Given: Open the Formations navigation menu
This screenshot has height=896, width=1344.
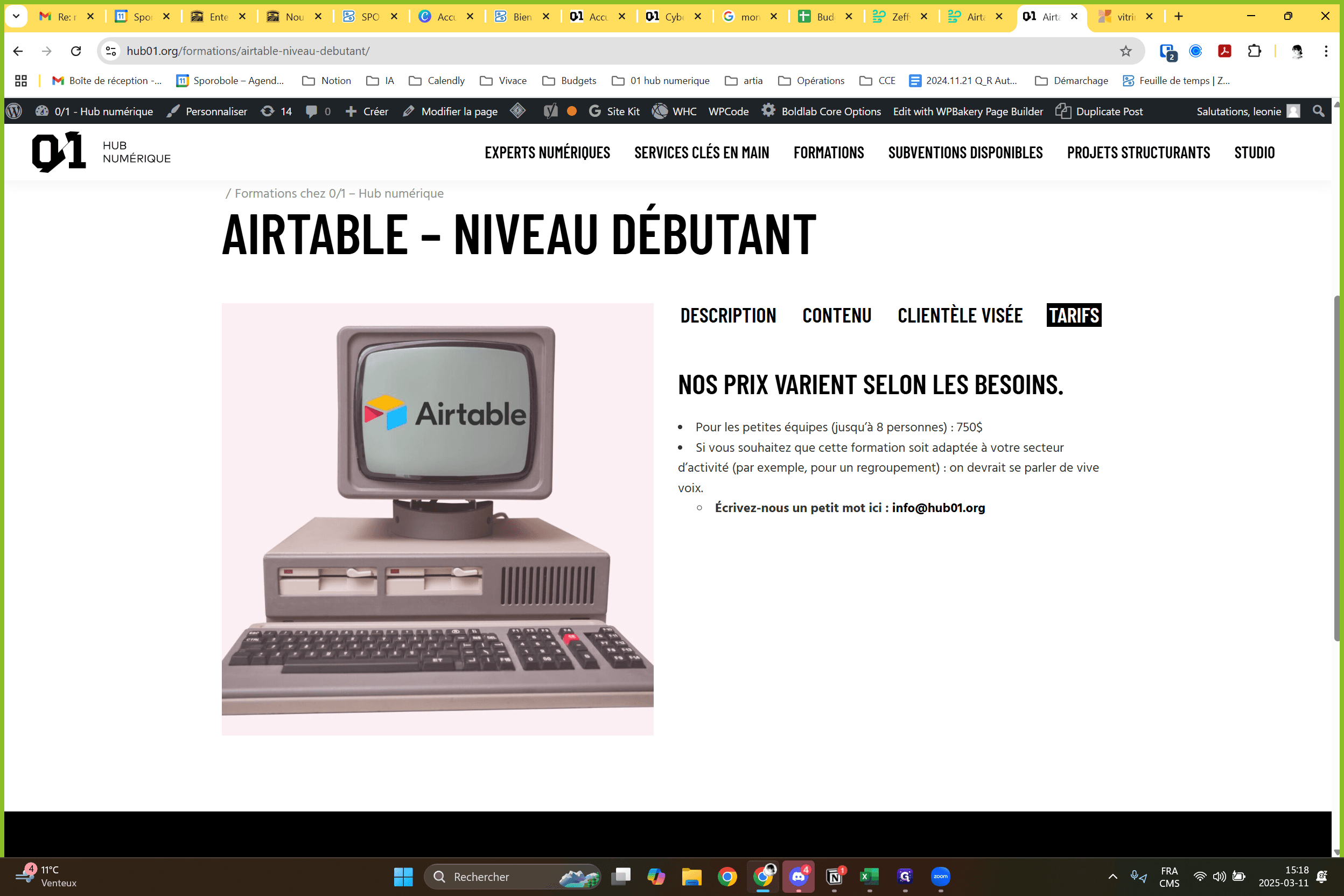Looking at the screenshot, I should [829, 152].
